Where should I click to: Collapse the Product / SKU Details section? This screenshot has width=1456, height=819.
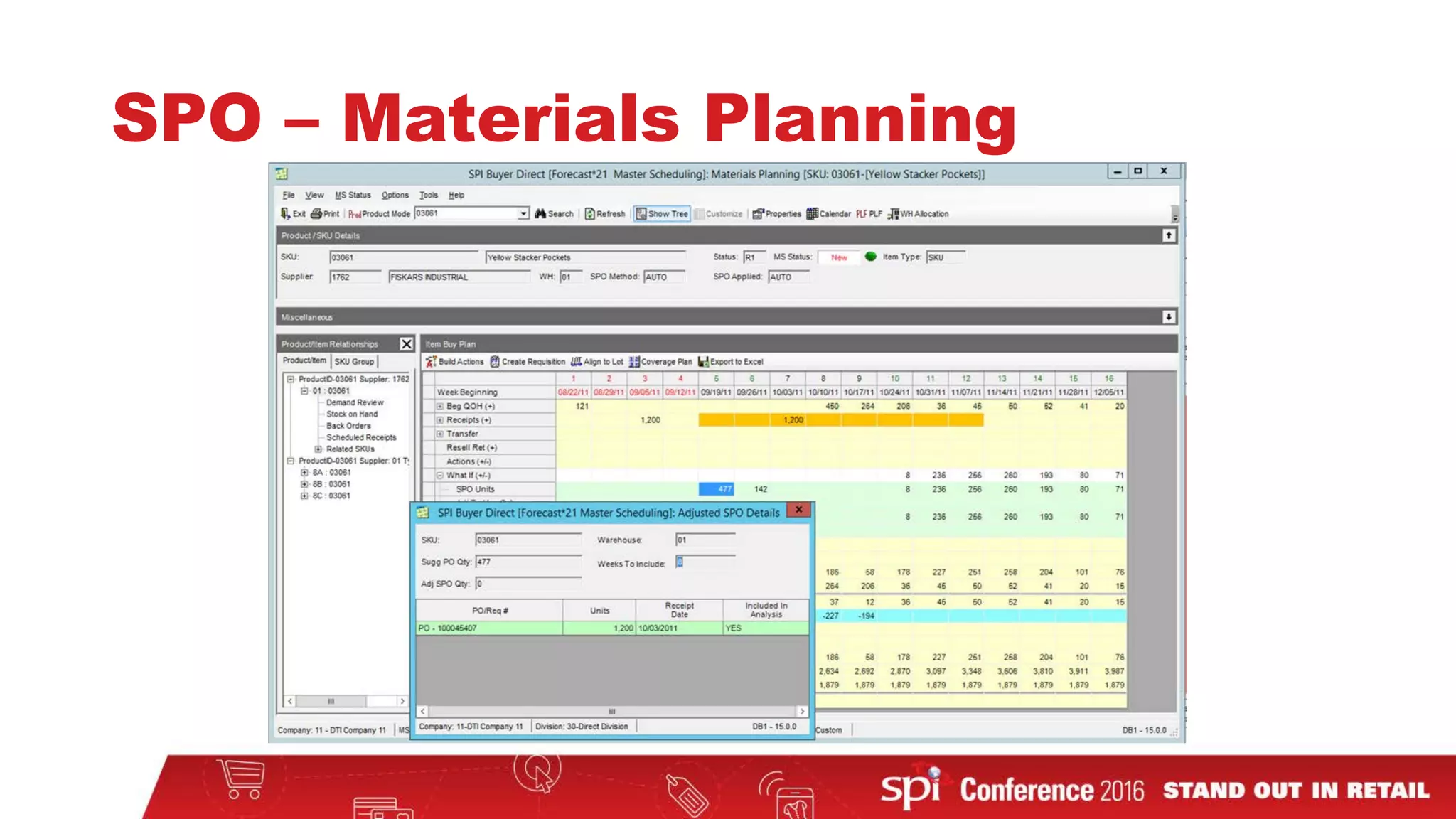(x=1169, y=235)
